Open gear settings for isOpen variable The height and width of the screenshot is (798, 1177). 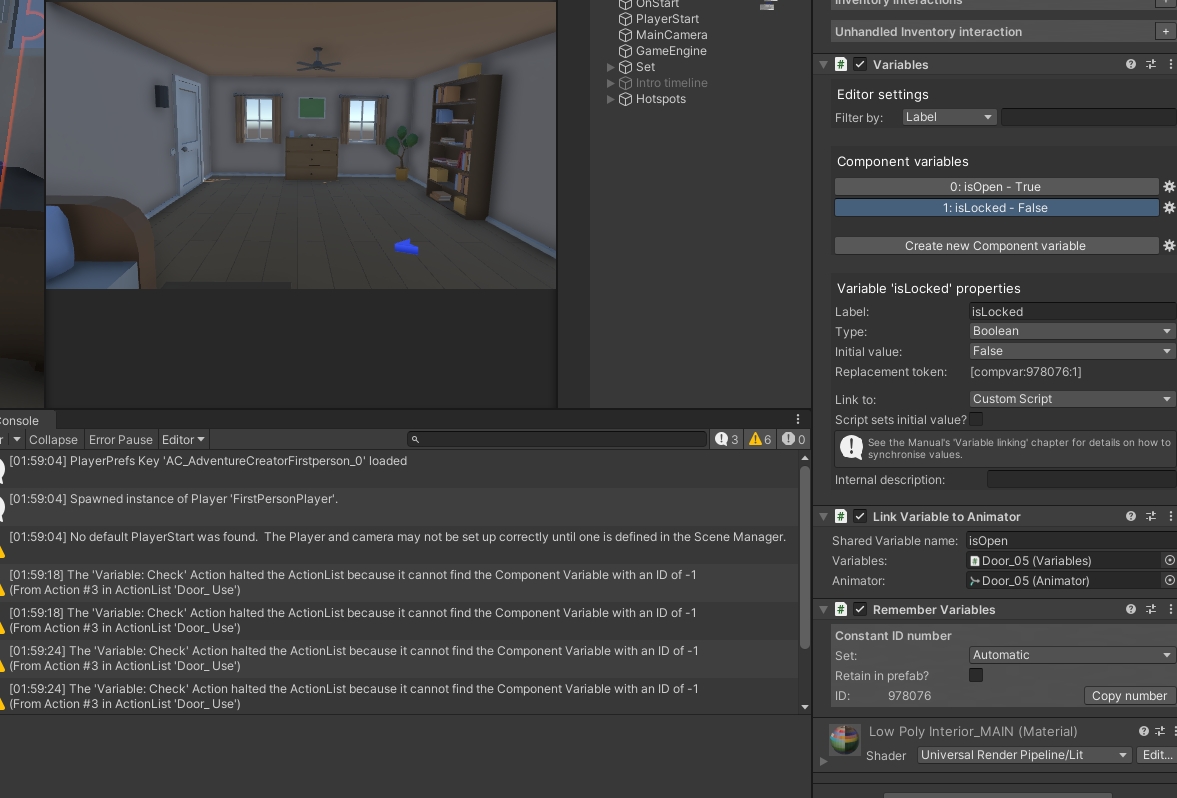[x=1169, y=187]
